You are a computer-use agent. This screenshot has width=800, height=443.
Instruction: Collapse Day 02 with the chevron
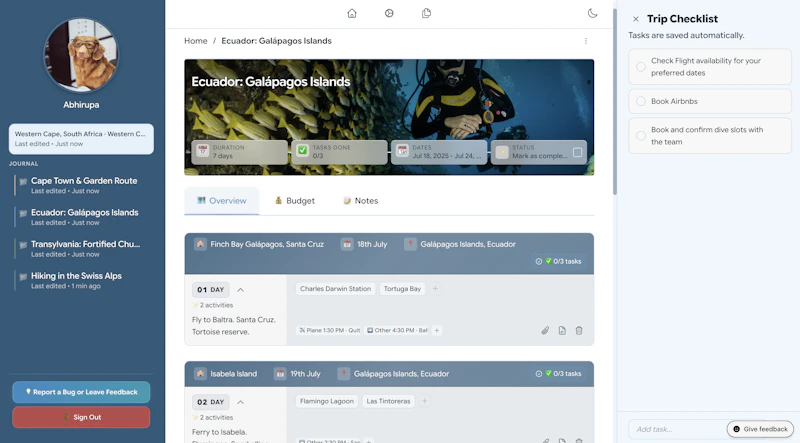pos(240,402)
